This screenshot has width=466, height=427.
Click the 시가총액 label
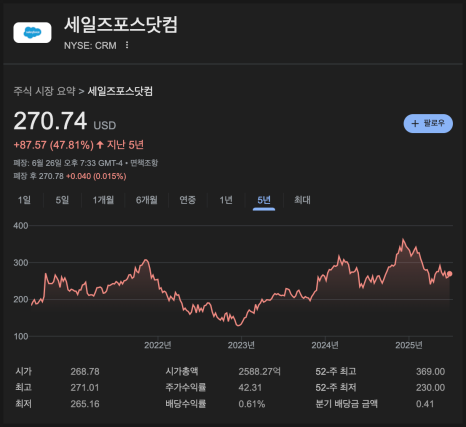(x=182, y=371)
